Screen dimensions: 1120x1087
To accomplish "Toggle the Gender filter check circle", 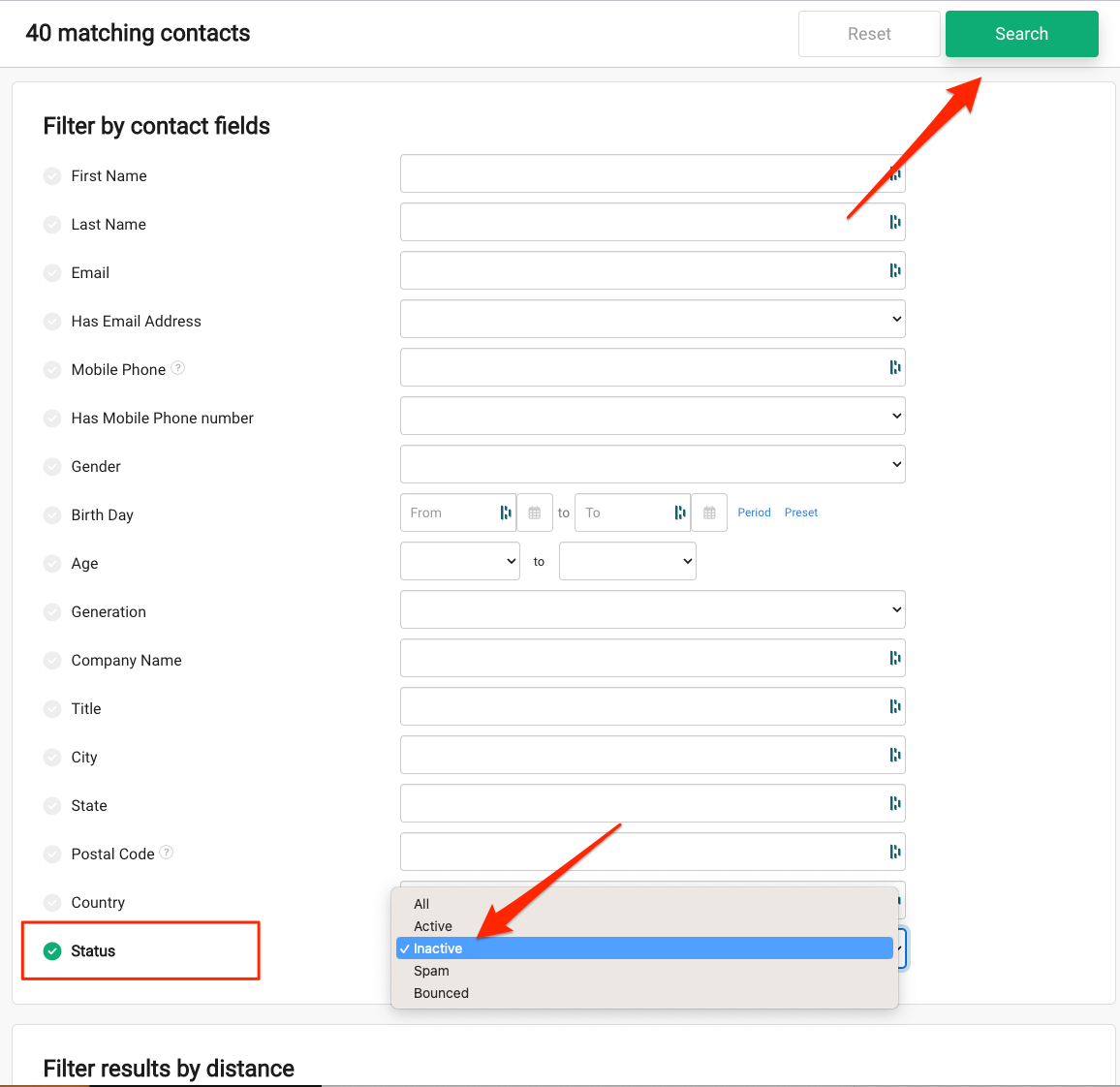I will click(52, 467).
